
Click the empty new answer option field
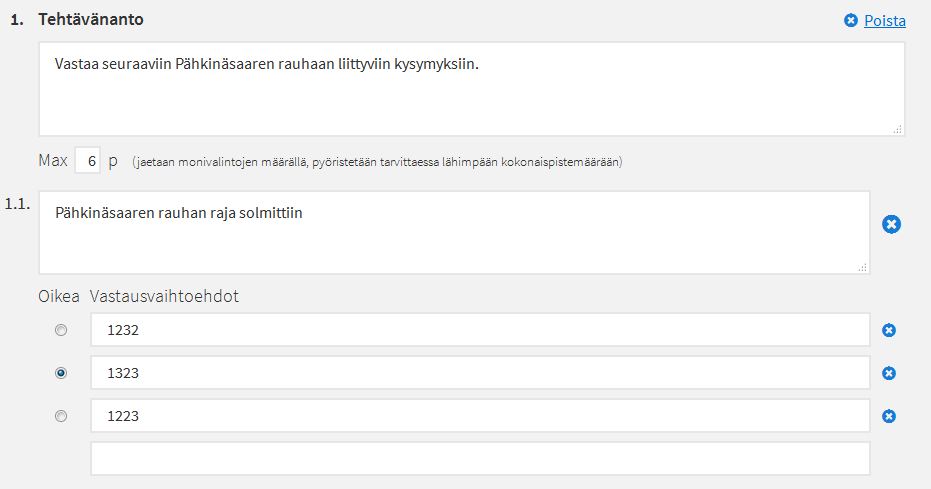coord(480,458)
